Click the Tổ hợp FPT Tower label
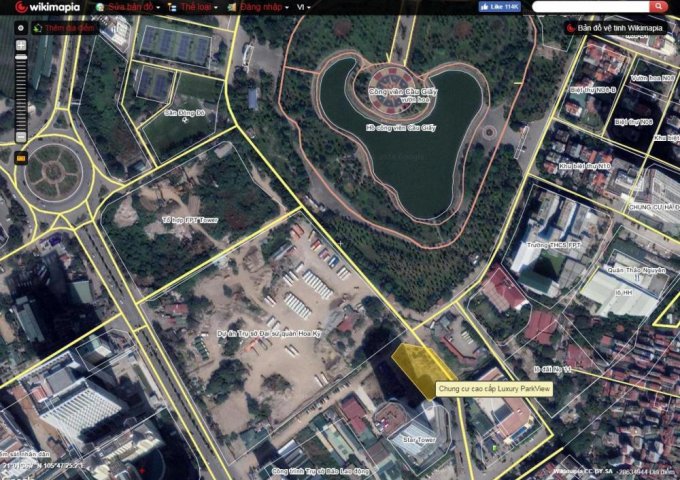 tap(190, 220)
